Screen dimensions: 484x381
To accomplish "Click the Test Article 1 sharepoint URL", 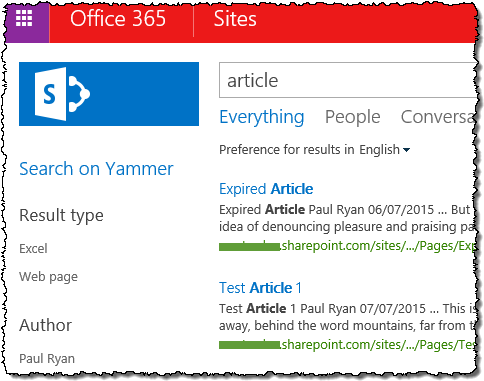I will (x=347, y=344).
